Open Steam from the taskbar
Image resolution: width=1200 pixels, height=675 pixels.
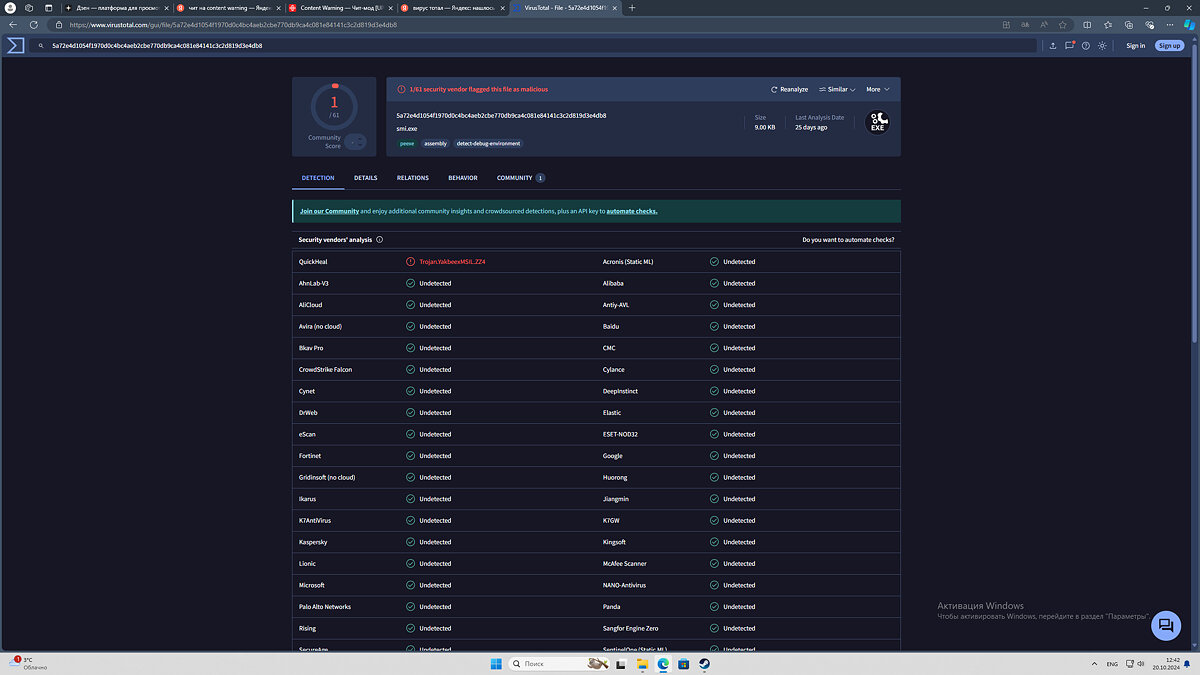pyautogui.click(x=704, y=663)
